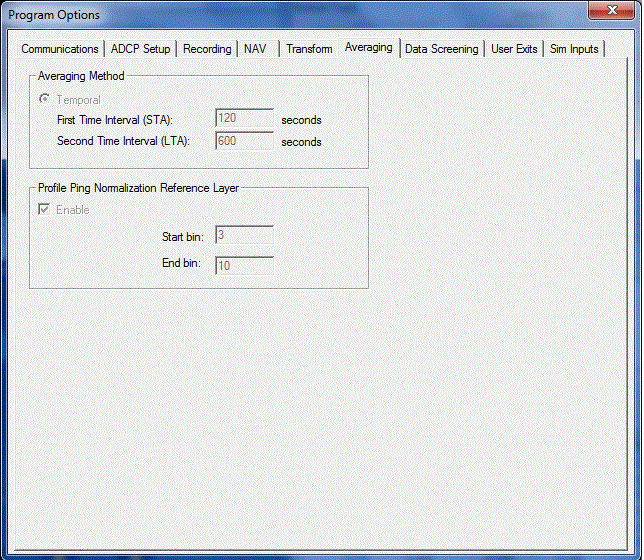This screenshot has width=644, height=560.
Task: Focus the Start bin input box
Action: [x=244, y=237]
